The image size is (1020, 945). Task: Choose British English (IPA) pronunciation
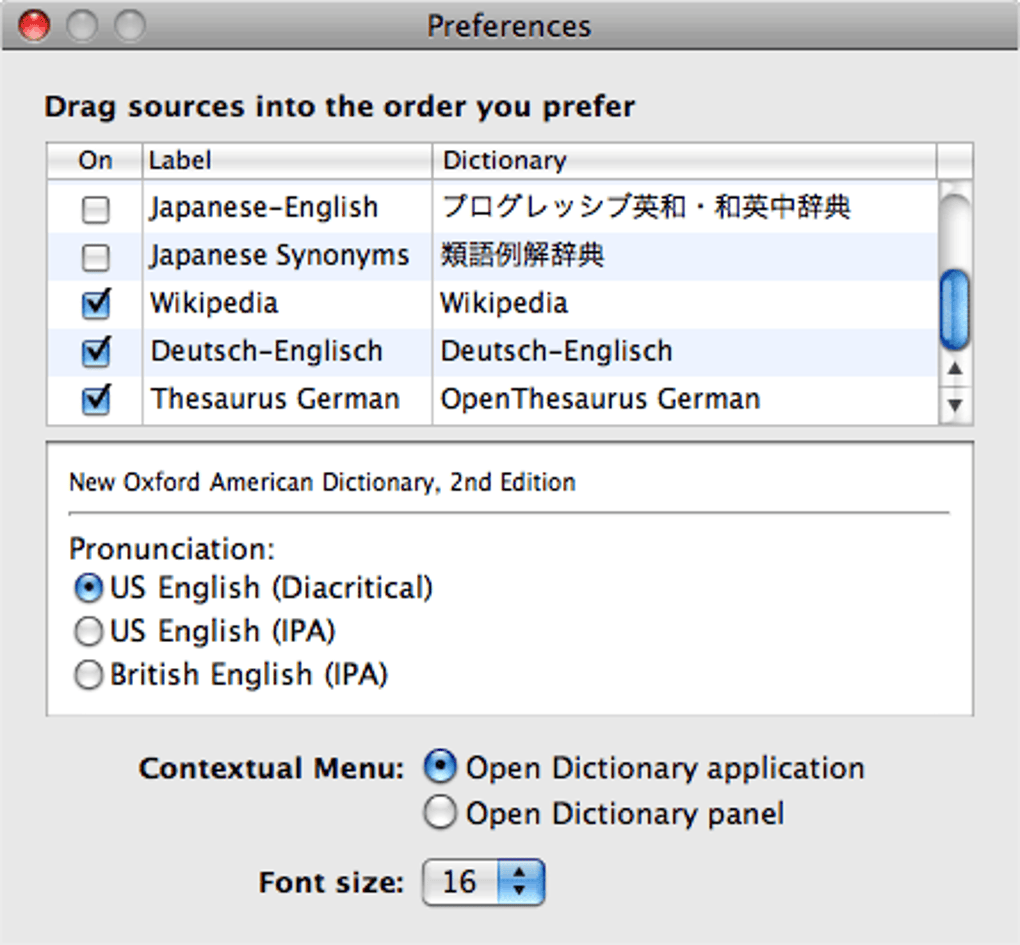pyautogui.click(x=88, y=674)
